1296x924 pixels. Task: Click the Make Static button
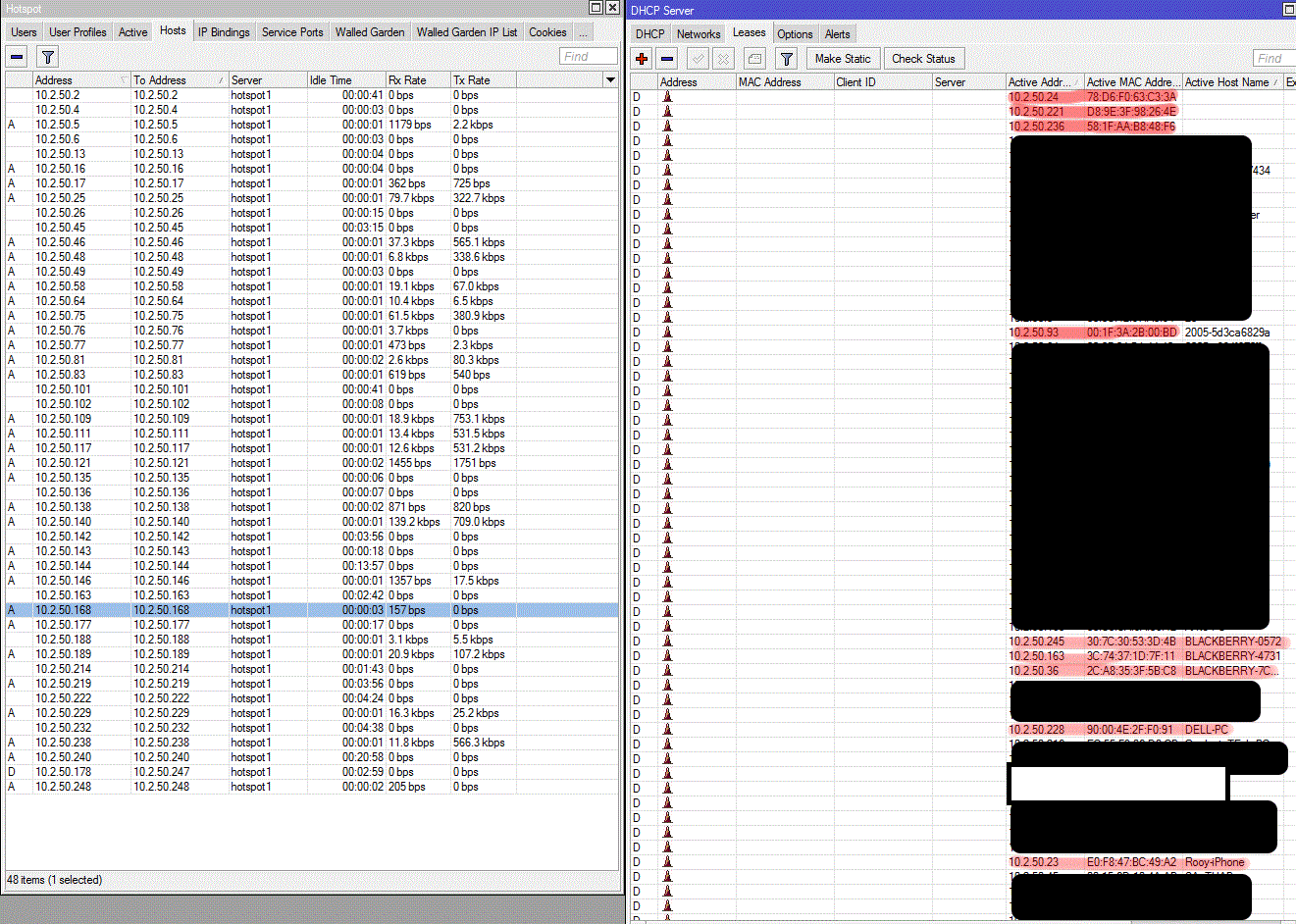click(843, 59)
